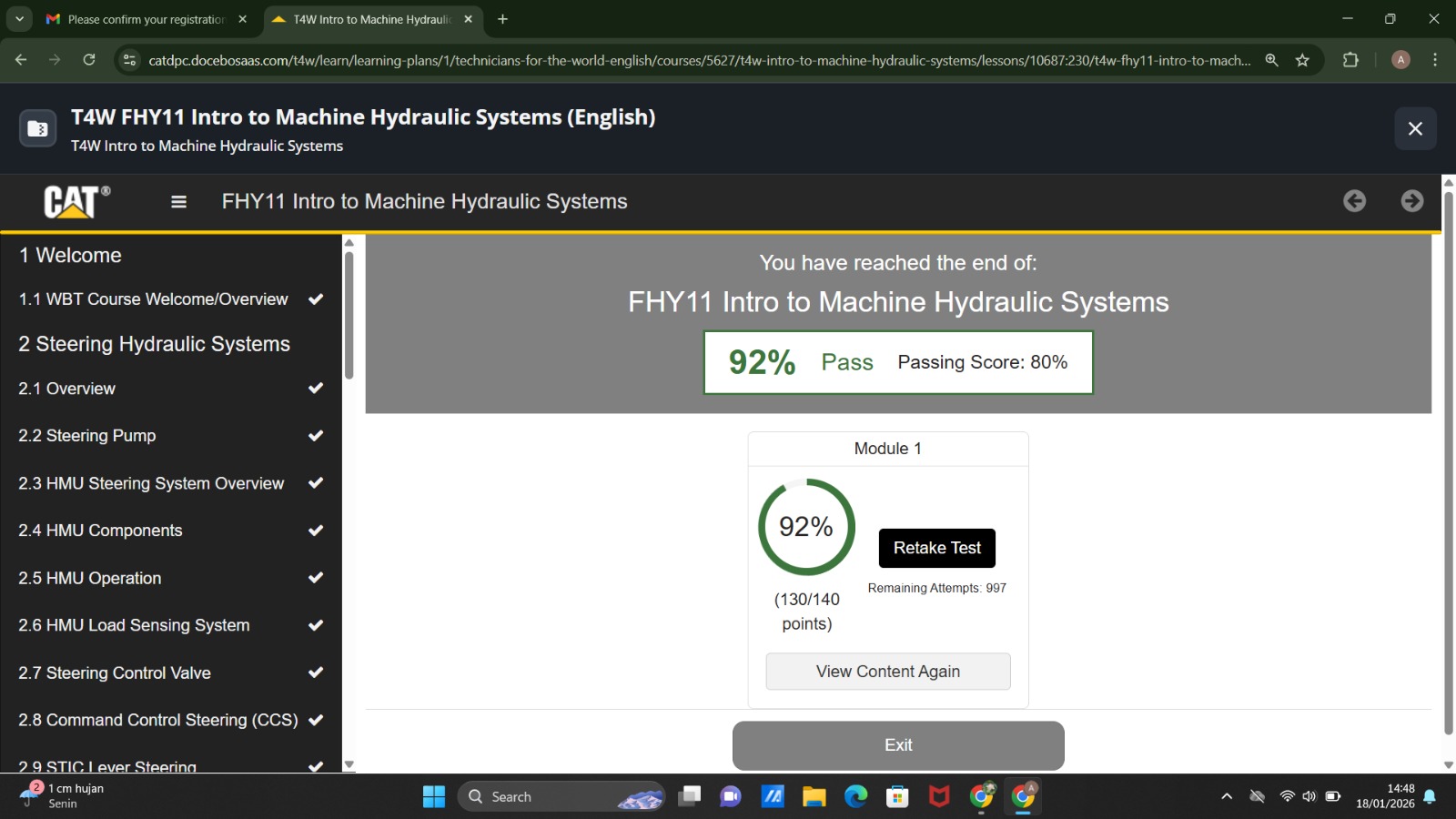Go back in browser history
This screenshot has width=1456, height=819.
21,60
